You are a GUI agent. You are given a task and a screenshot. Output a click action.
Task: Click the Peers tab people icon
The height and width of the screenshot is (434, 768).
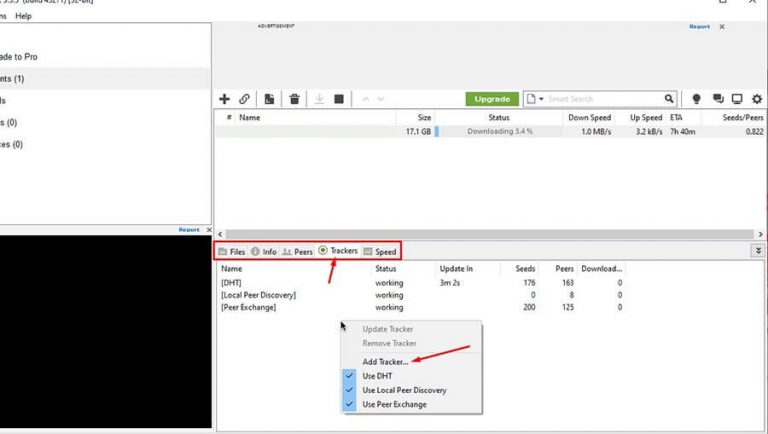(287, 251)
